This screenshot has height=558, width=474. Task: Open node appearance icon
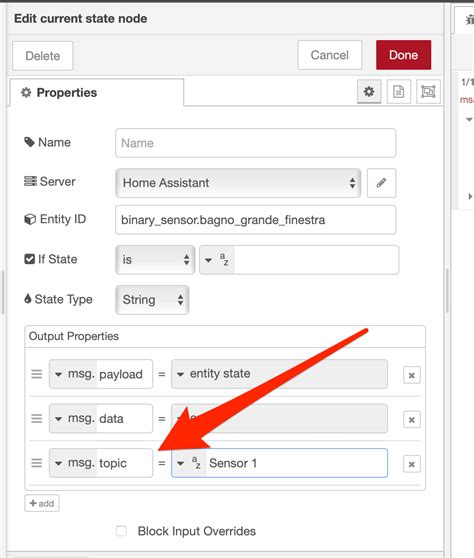point(428,92)
